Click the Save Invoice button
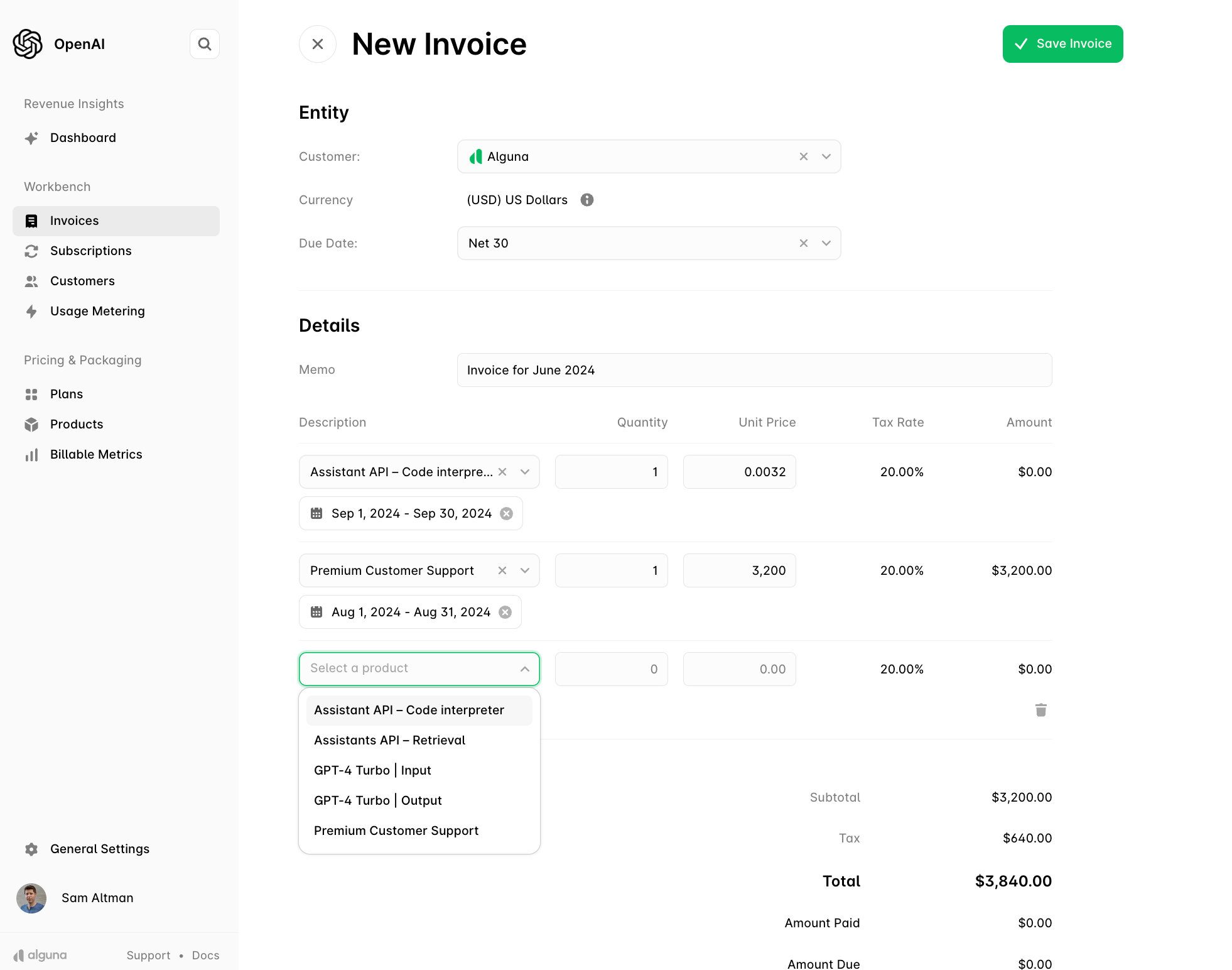The image size is (1232, 970). 1062,44
